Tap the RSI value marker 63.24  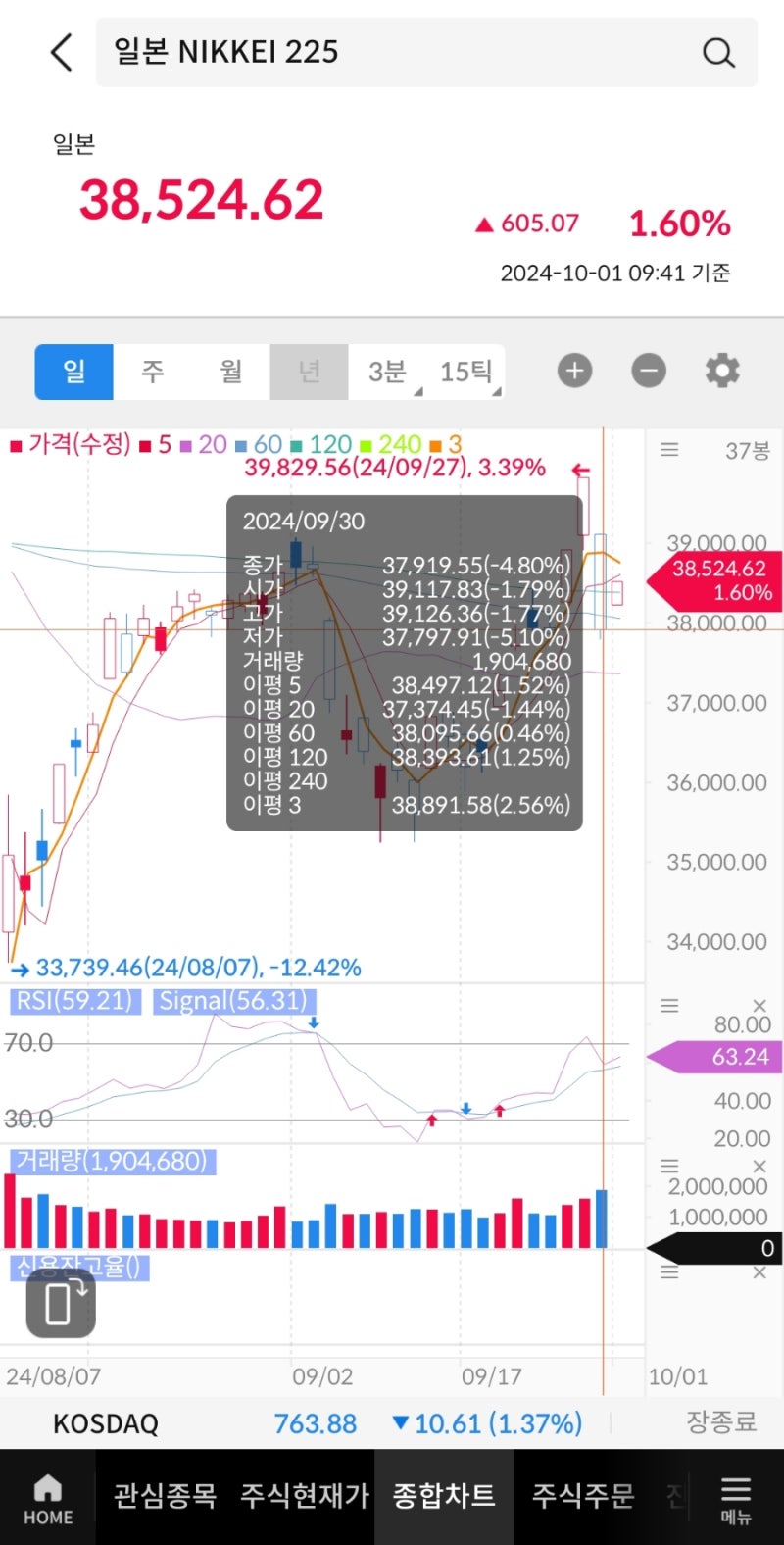714,1057
